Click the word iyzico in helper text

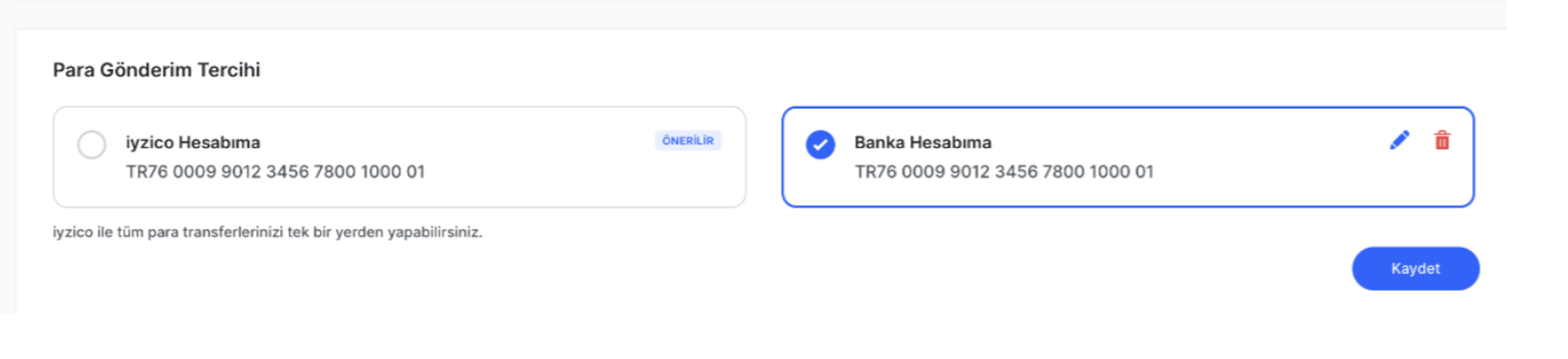point(73,232)
